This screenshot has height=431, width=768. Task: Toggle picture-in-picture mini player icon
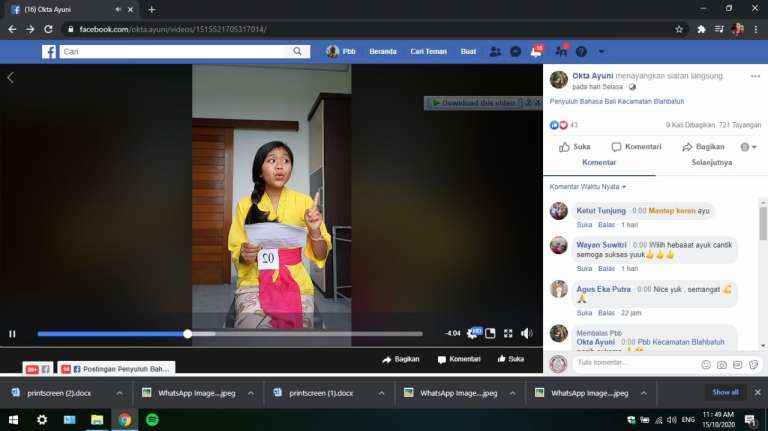click(x=490, y=334)
